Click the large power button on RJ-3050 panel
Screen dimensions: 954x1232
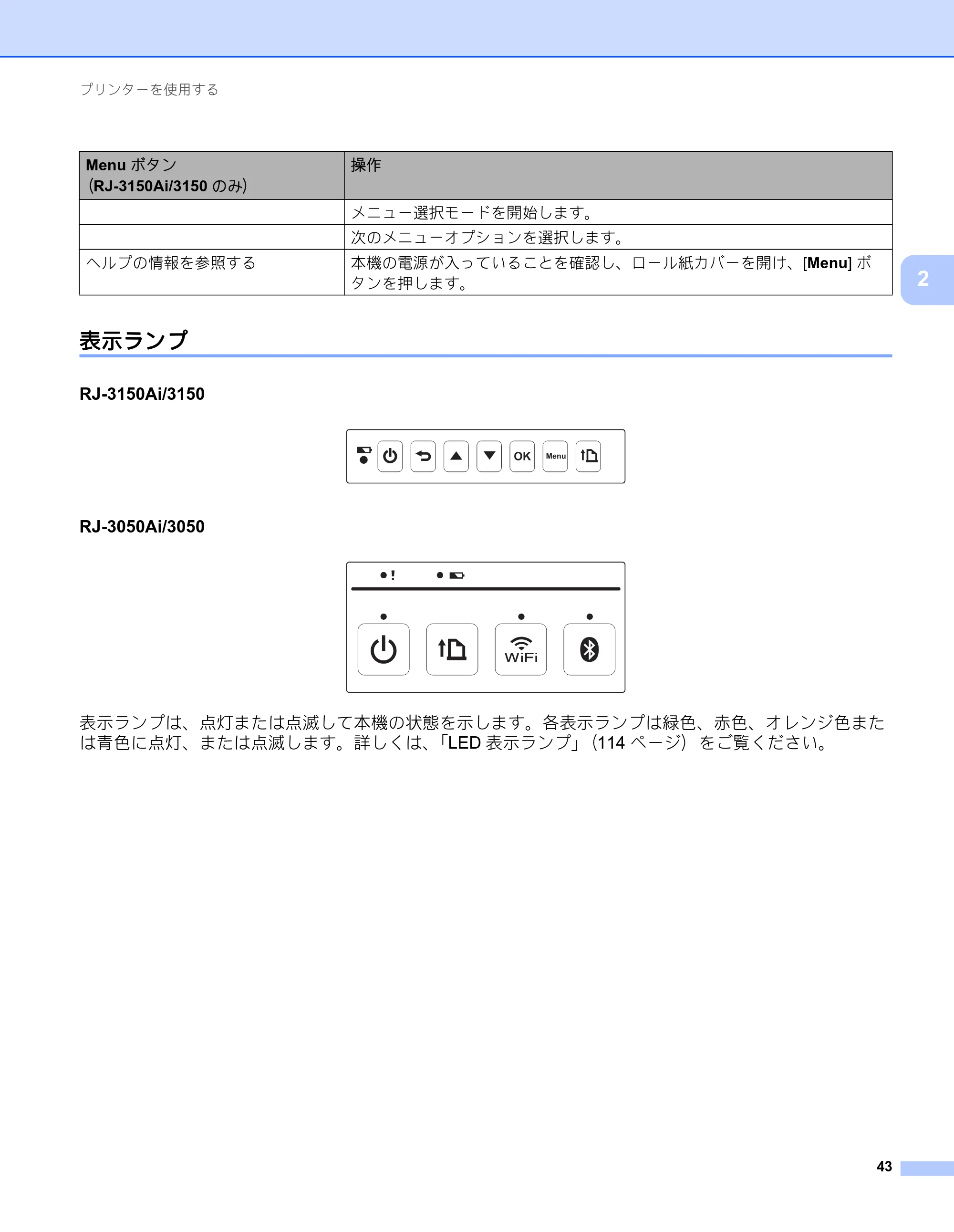(x=384, y=649)
